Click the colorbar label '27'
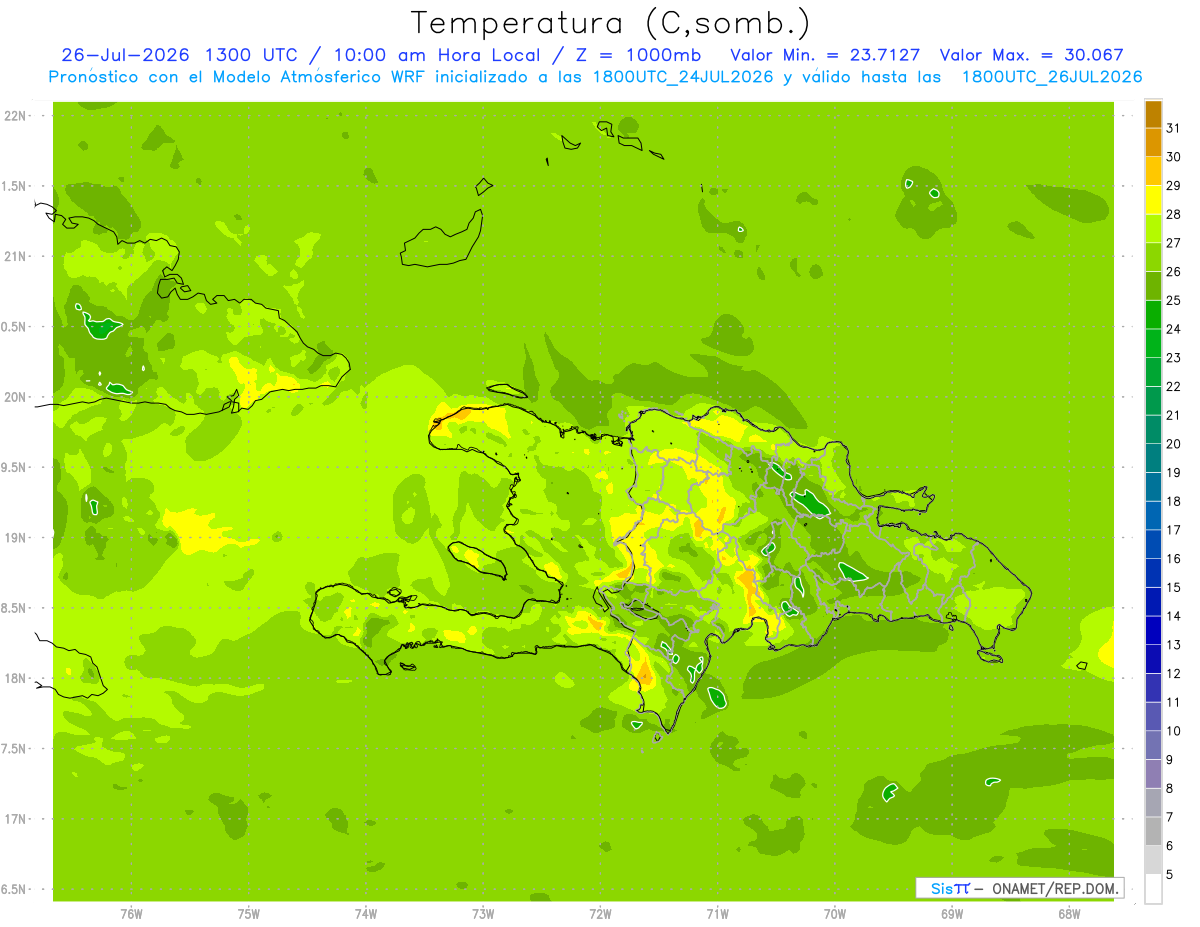 pyautogui.click(x=1173, y=243)
